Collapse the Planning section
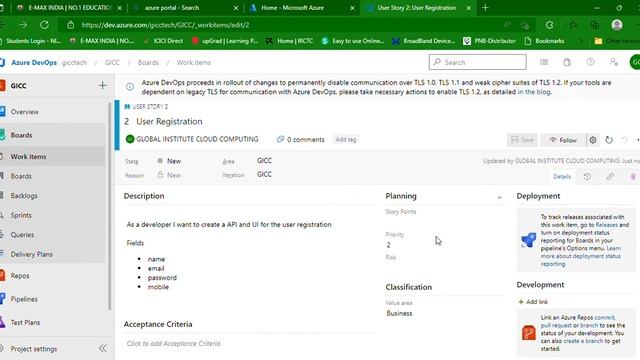640x360 pixels. (x=499, y=197)
